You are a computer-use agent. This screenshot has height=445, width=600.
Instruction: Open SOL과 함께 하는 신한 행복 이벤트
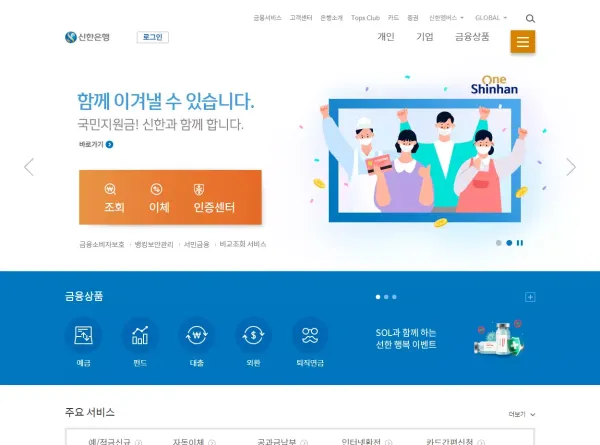point(406,339)
